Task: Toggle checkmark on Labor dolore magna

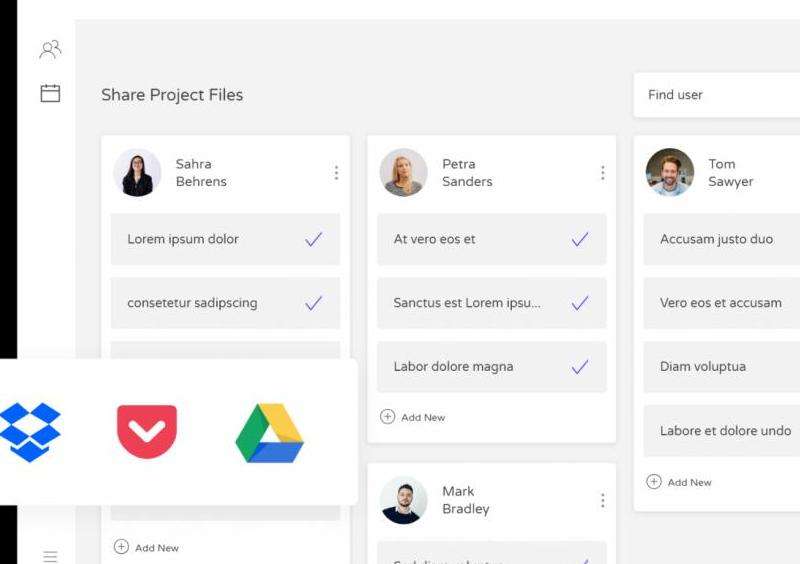Action: (580, 366)
